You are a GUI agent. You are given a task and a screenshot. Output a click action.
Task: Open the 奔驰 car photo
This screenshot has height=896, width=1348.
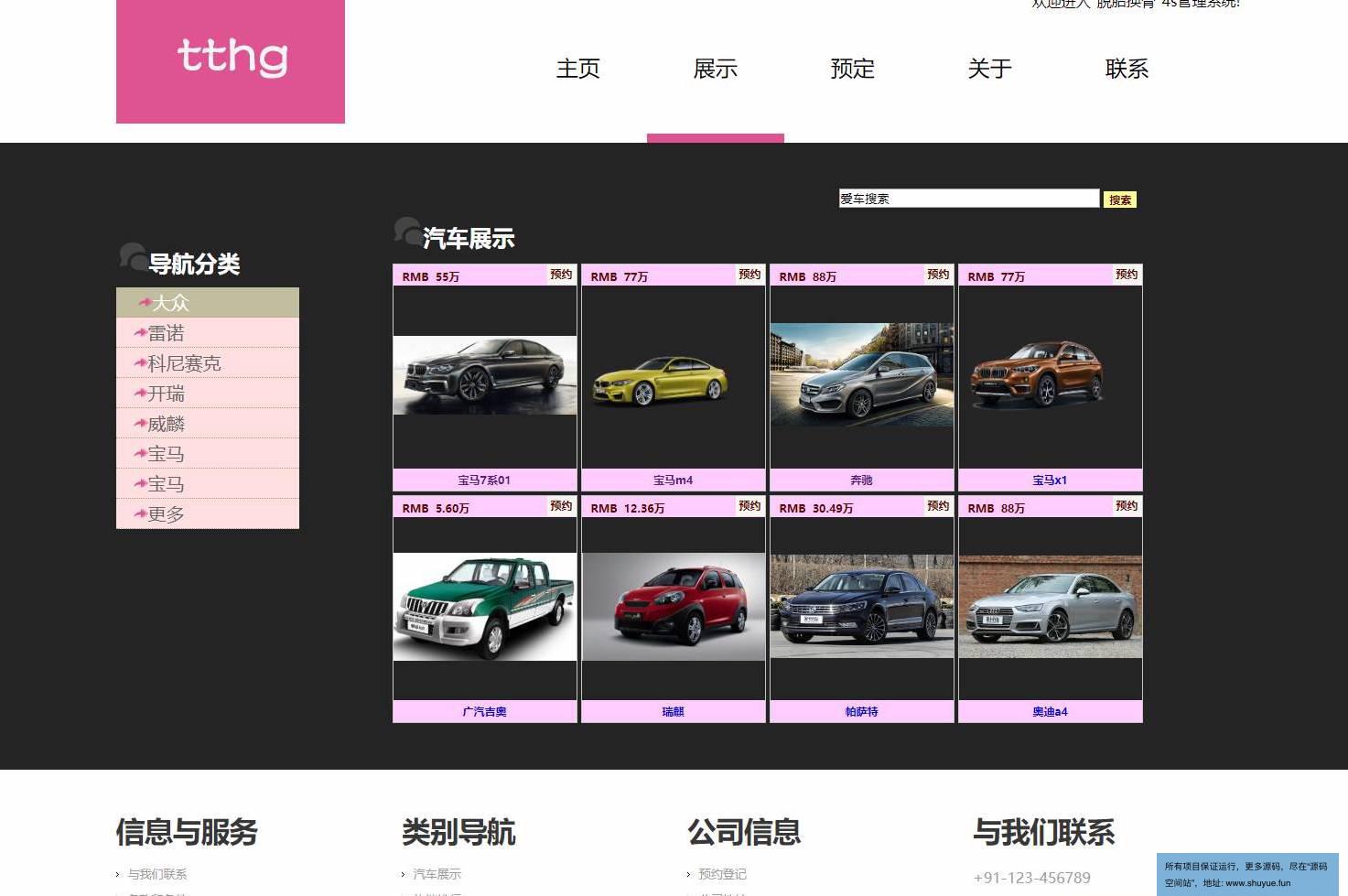(x=862, y=374)
